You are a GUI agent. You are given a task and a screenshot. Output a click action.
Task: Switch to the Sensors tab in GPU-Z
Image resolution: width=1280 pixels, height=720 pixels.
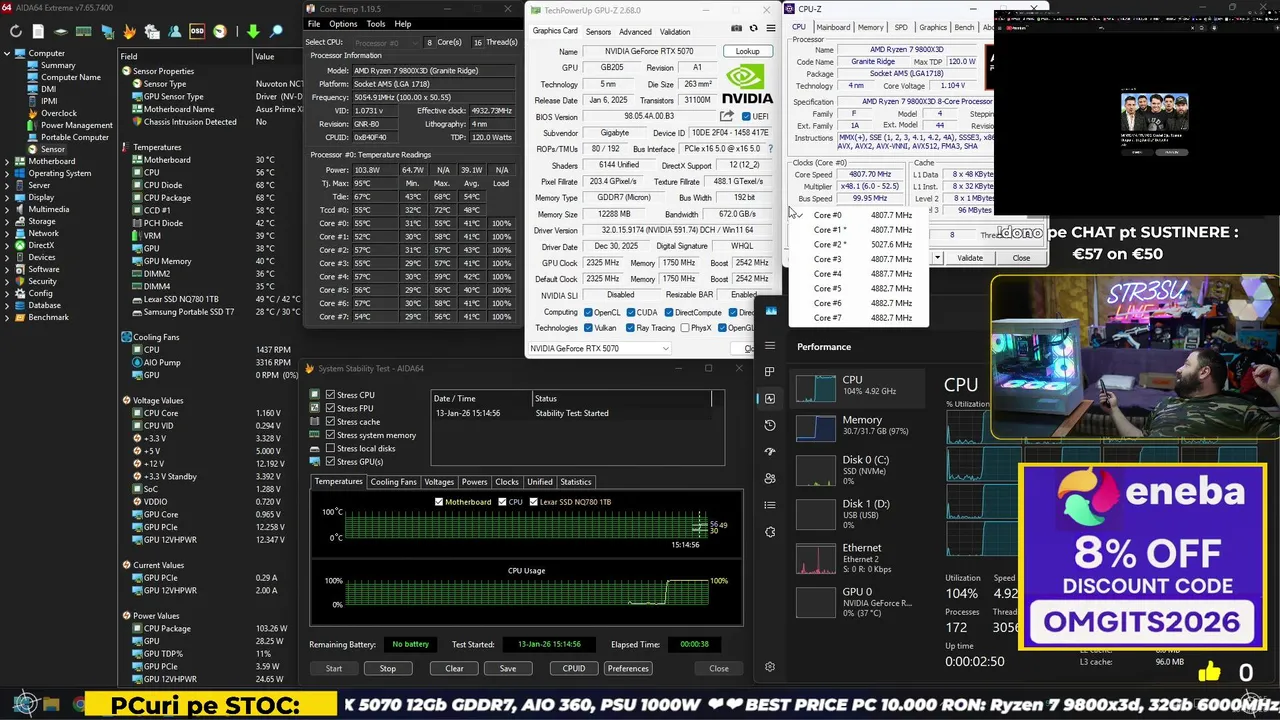[x=598, y=31]
